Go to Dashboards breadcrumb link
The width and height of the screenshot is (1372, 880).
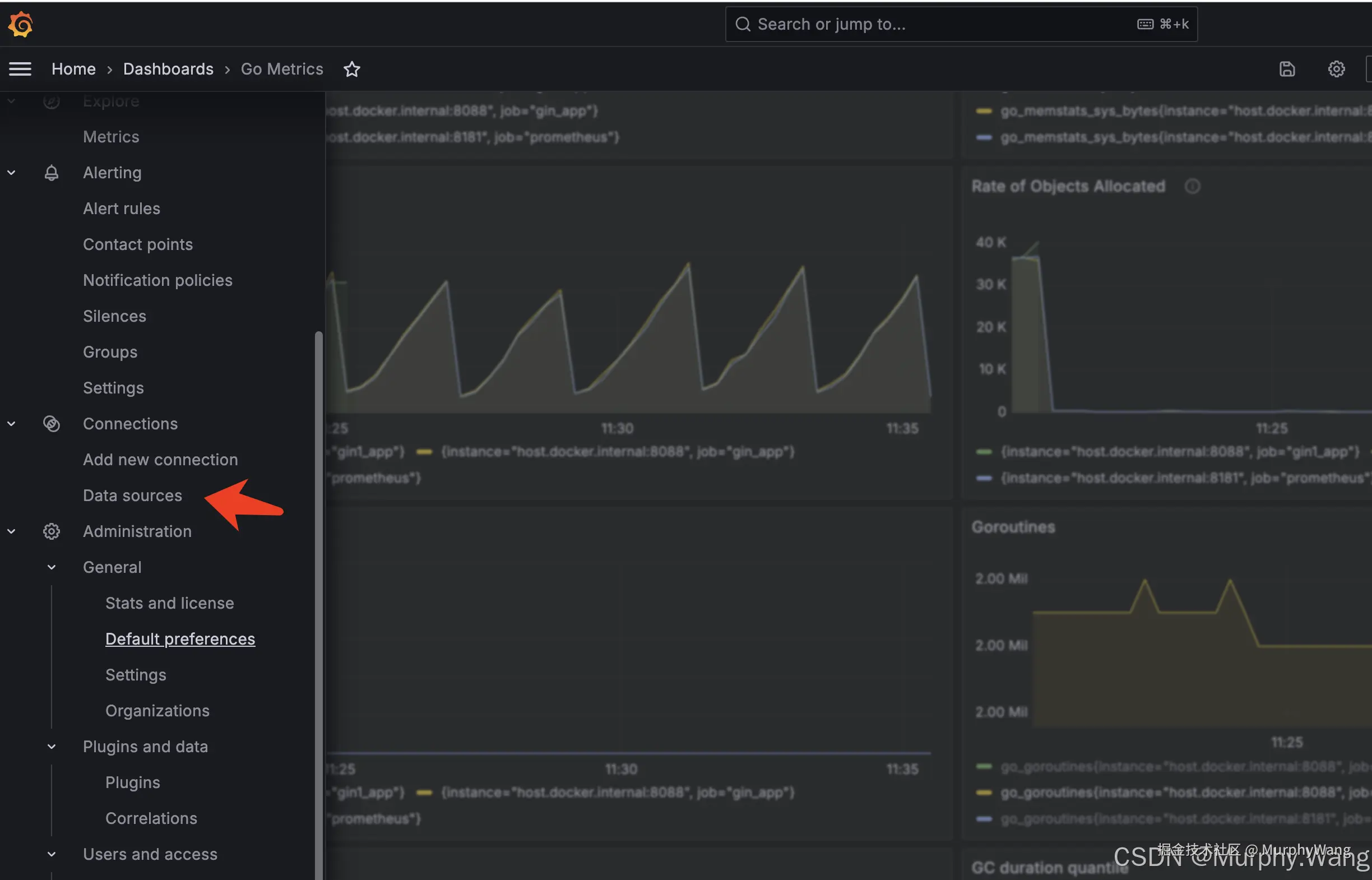pos(168,69)
